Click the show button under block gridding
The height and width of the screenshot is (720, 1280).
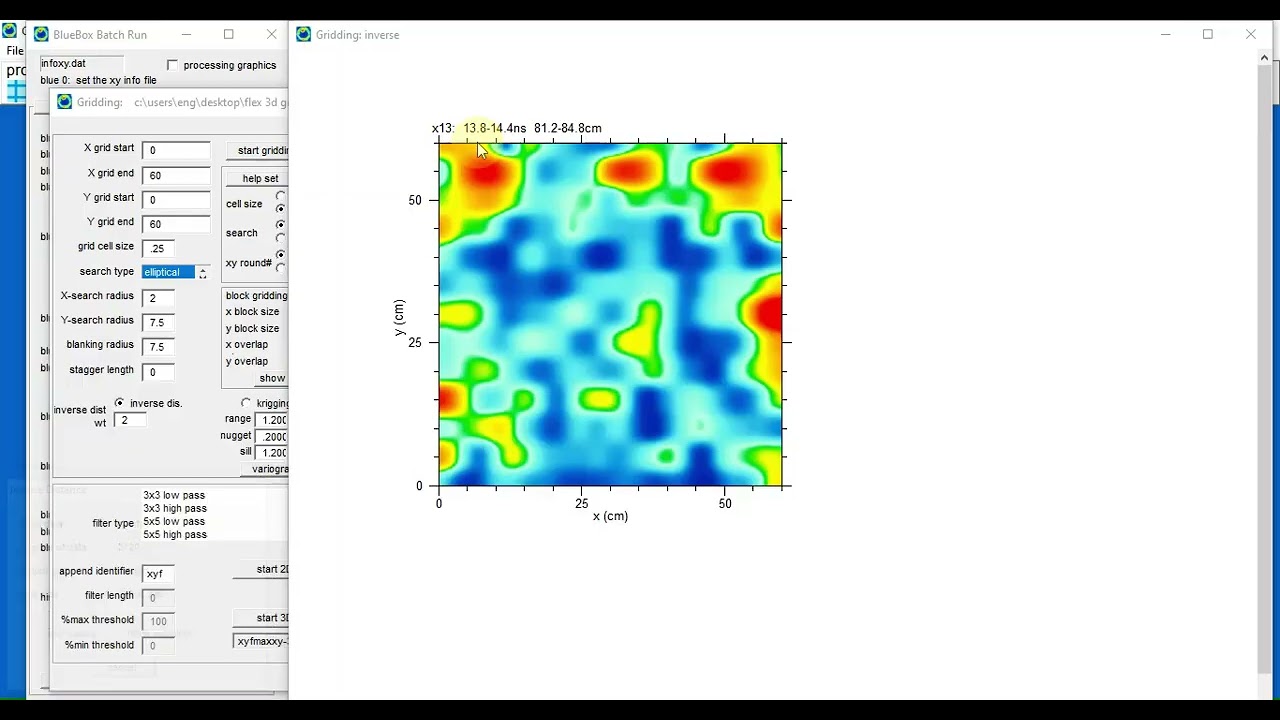(x=271, y=379)
